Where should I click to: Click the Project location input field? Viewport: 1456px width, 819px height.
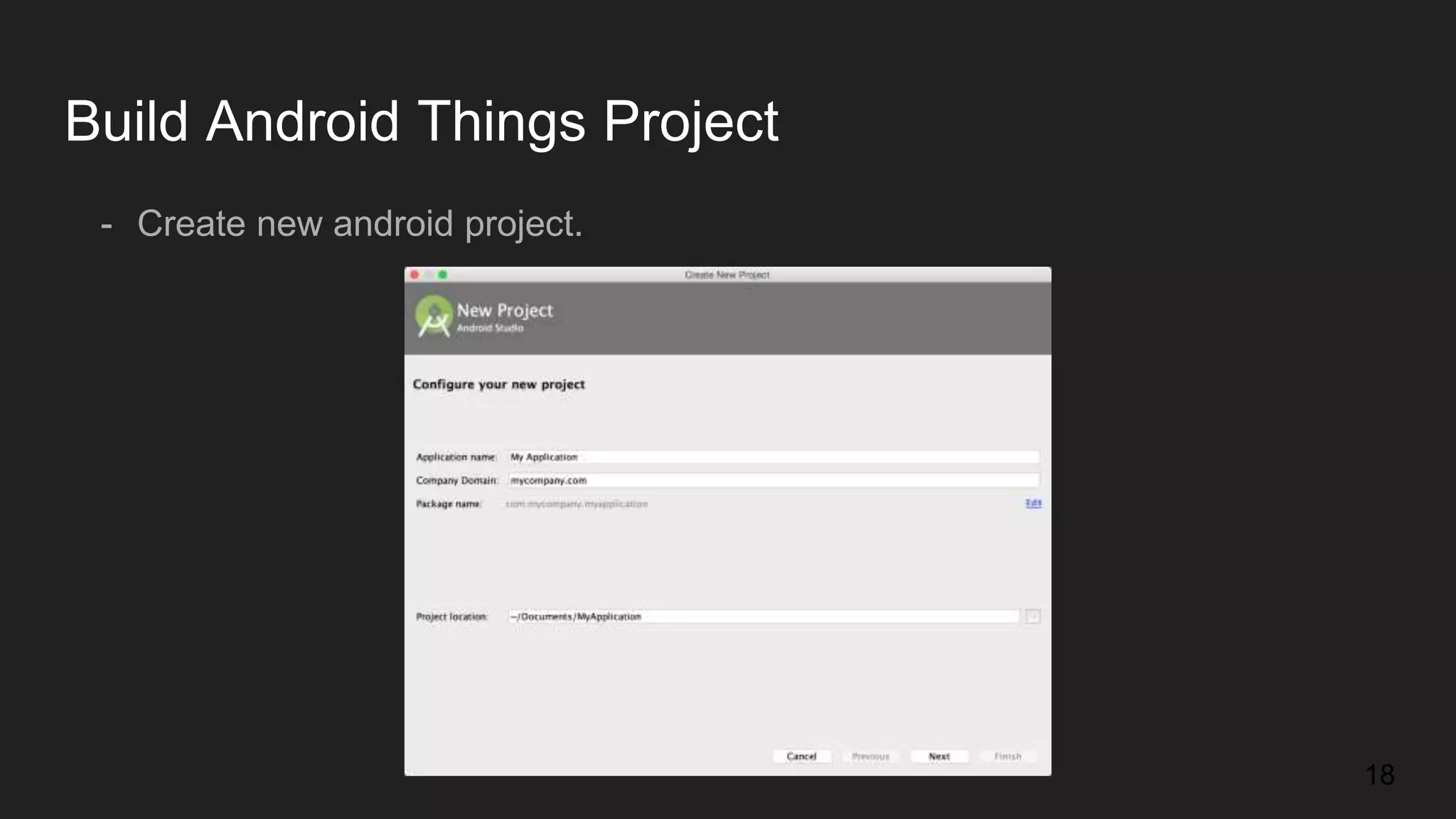[x=764, y=616]
